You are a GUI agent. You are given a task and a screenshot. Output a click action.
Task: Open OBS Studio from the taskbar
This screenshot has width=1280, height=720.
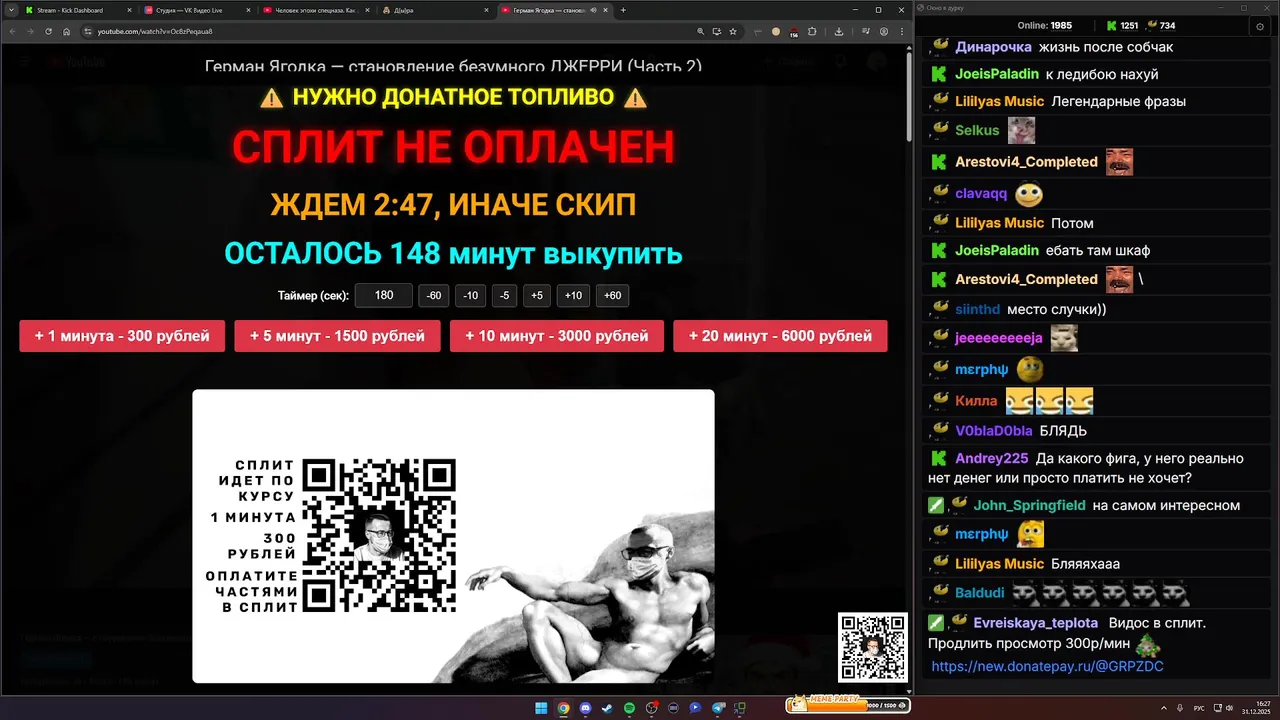coord(650,708)
